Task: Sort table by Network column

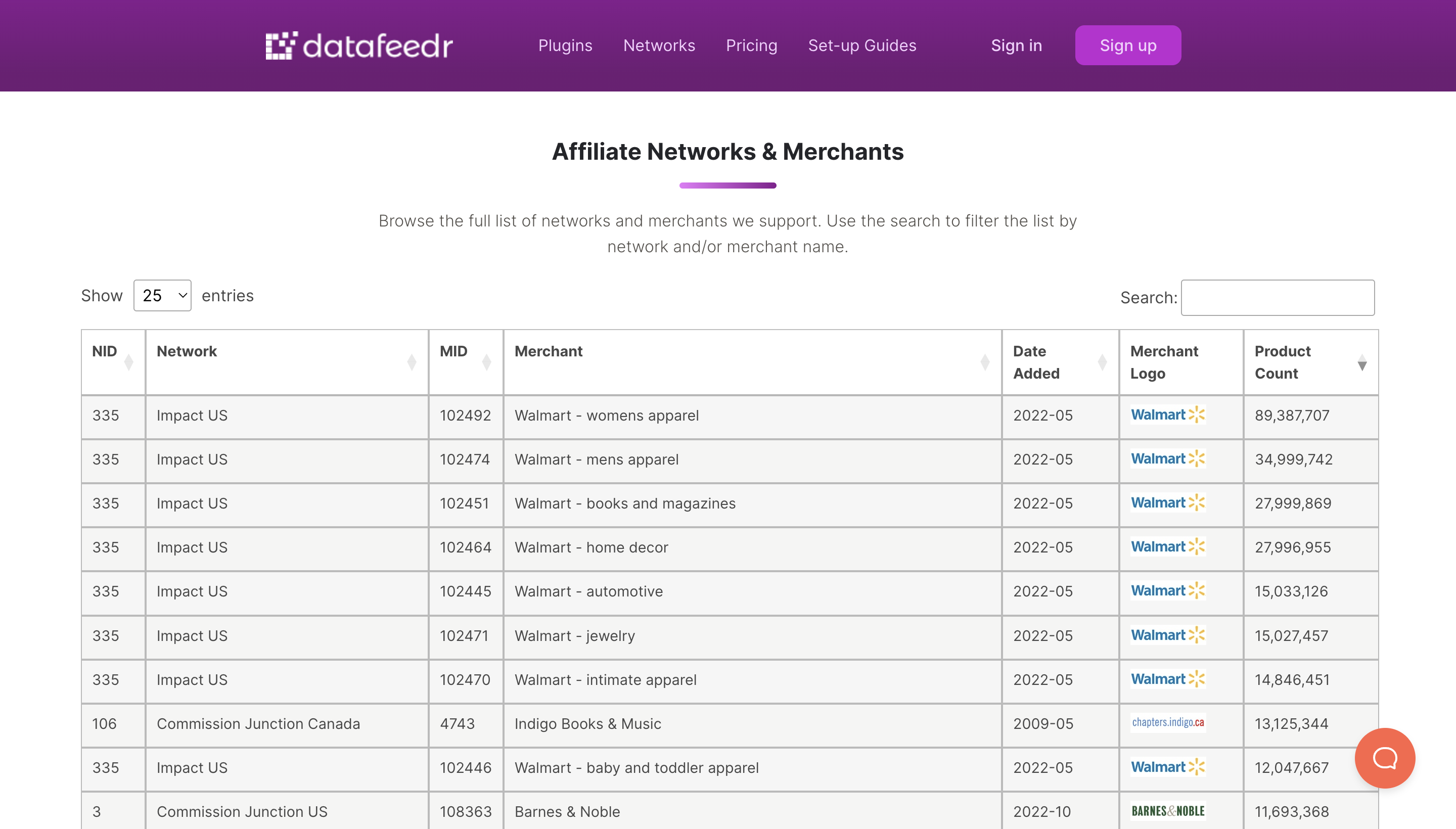Action: click(287, 362)
